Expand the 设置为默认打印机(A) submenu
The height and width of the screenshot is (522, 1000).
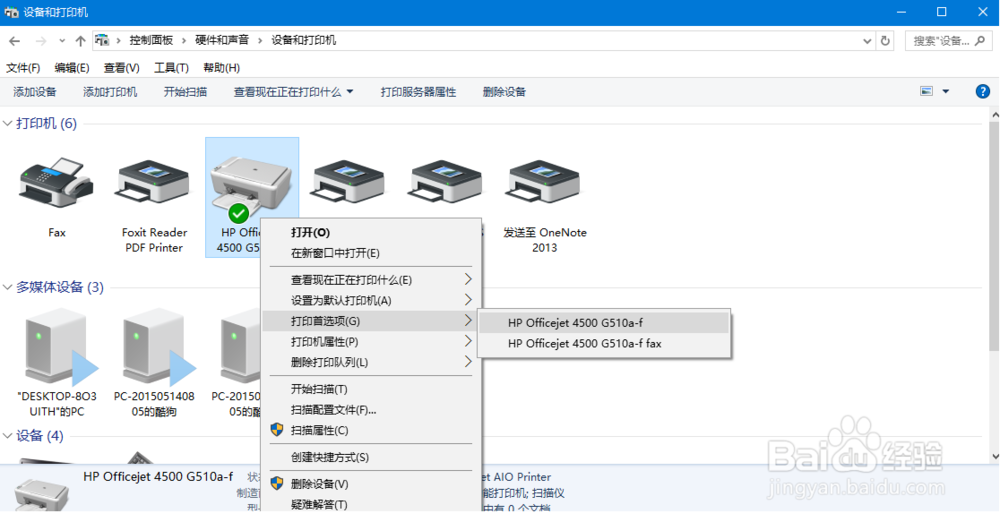pos(467,299)
